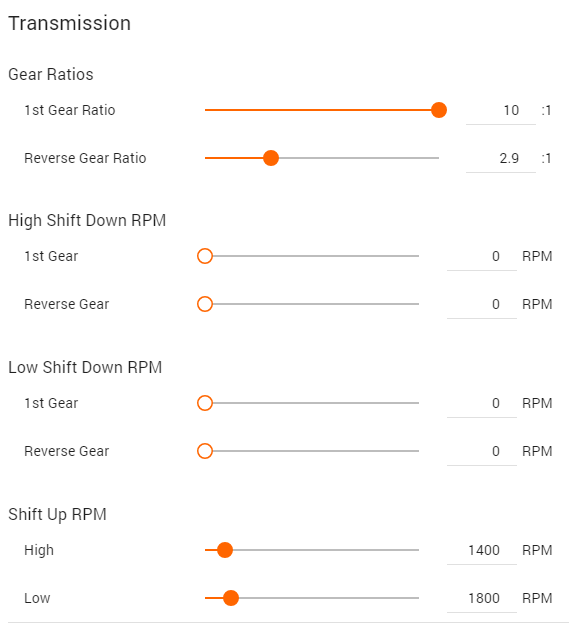Click the Shift Up High slider handle
Screen dimensions: 572x624
point(225,550)
